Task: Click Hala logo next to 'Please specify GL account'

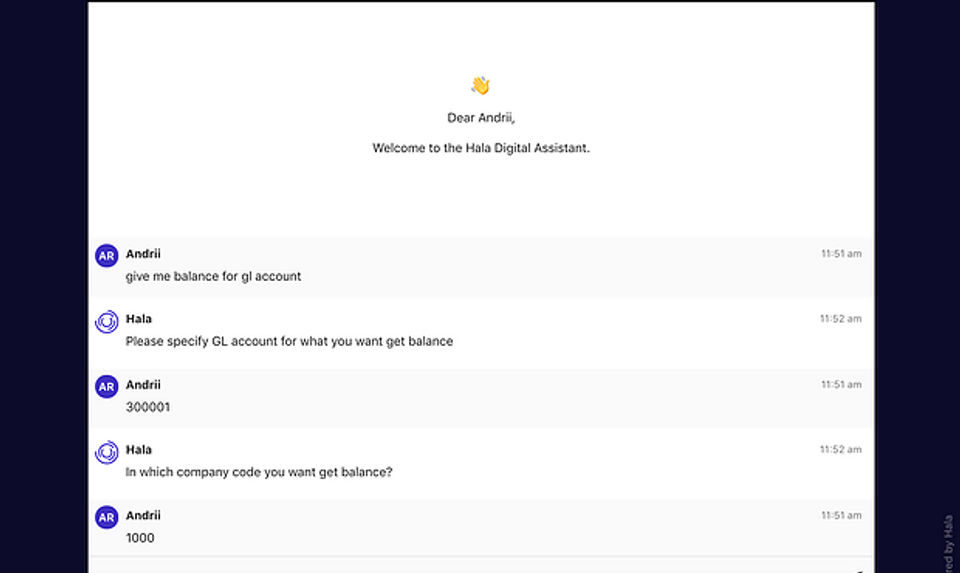Action: coord(107,321)
